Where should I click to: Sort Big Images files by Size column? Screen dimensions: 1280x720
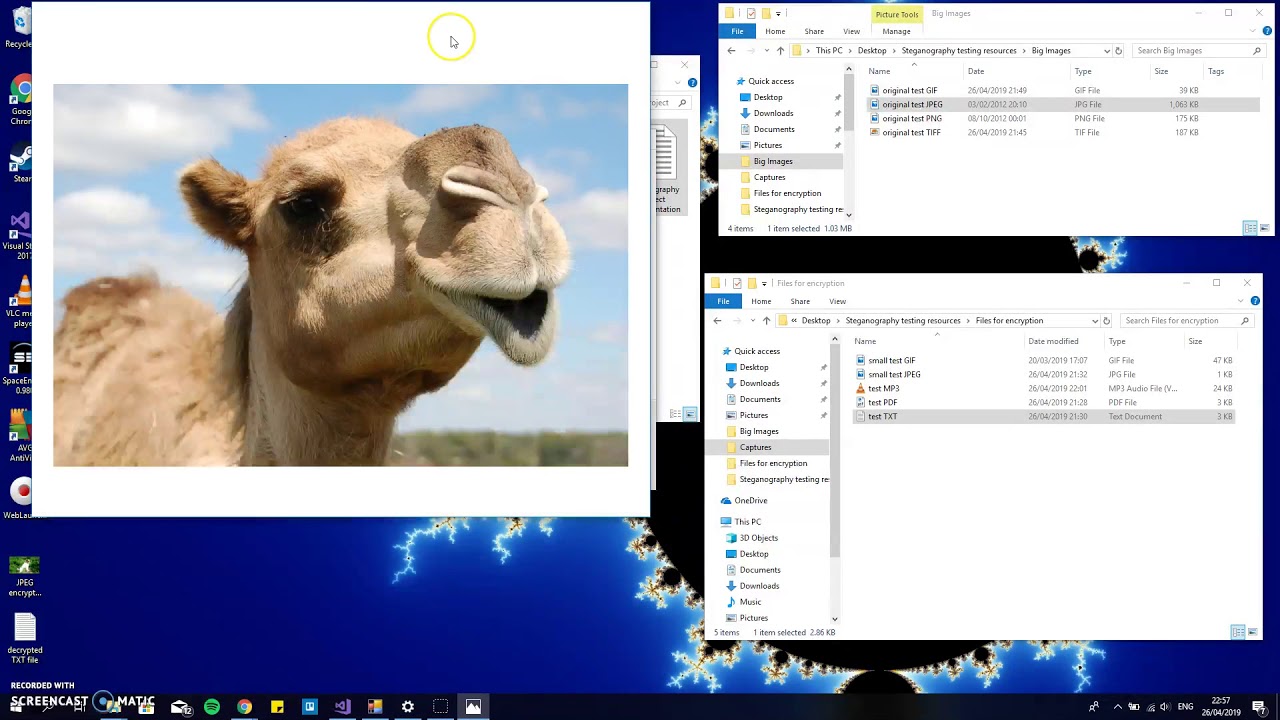1161,71
